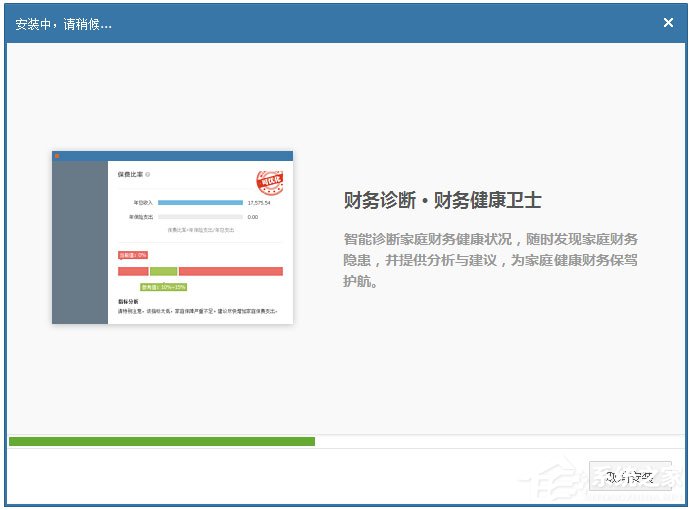
Task: Click the financial diagnosis preview thumbnail
Action: [173, 237]
